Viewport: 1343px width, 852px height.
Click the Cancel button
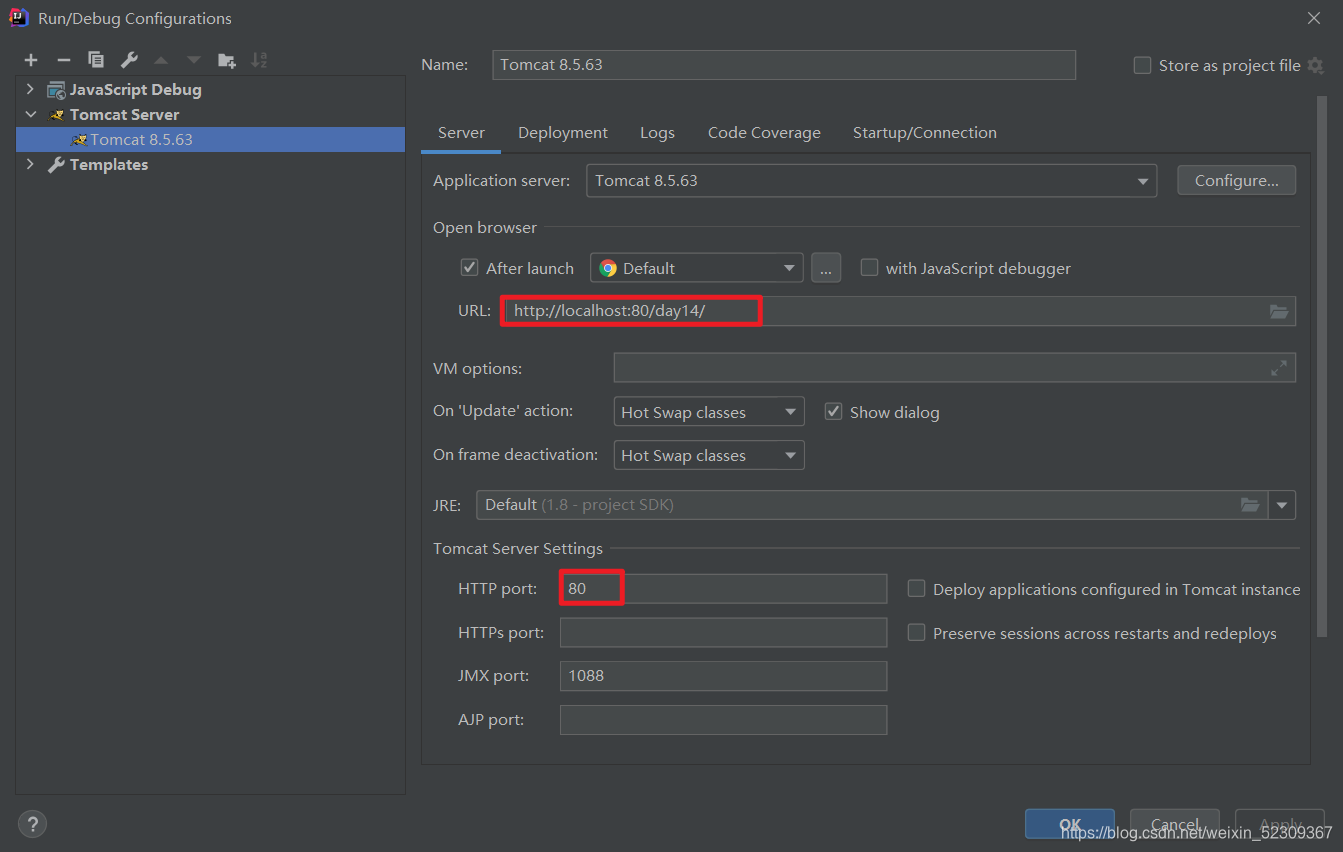(1175, 824)
